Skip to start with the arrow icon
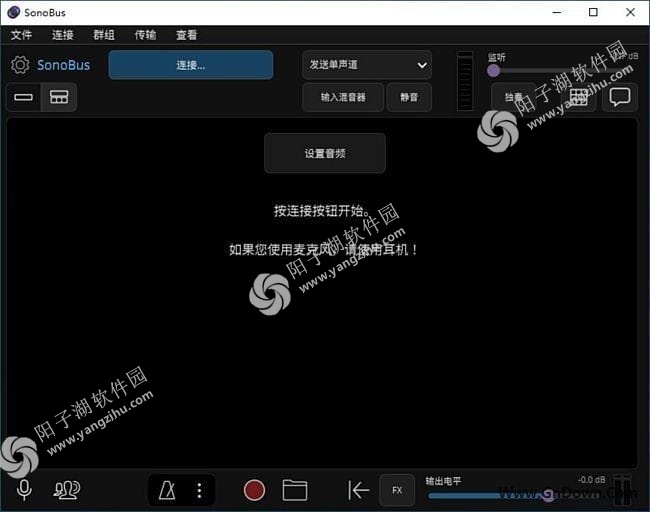 358,490
